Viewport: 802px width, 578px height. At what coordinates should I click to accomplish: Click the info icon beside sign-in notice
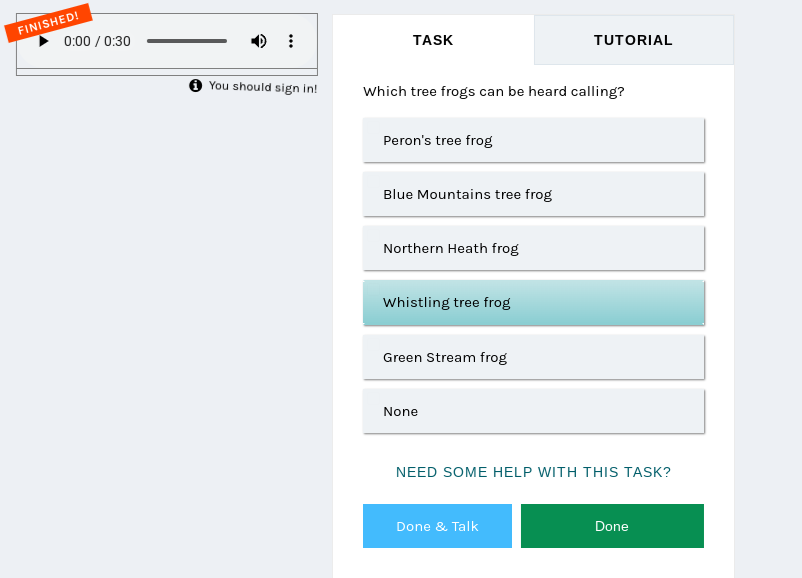point(196,86)
